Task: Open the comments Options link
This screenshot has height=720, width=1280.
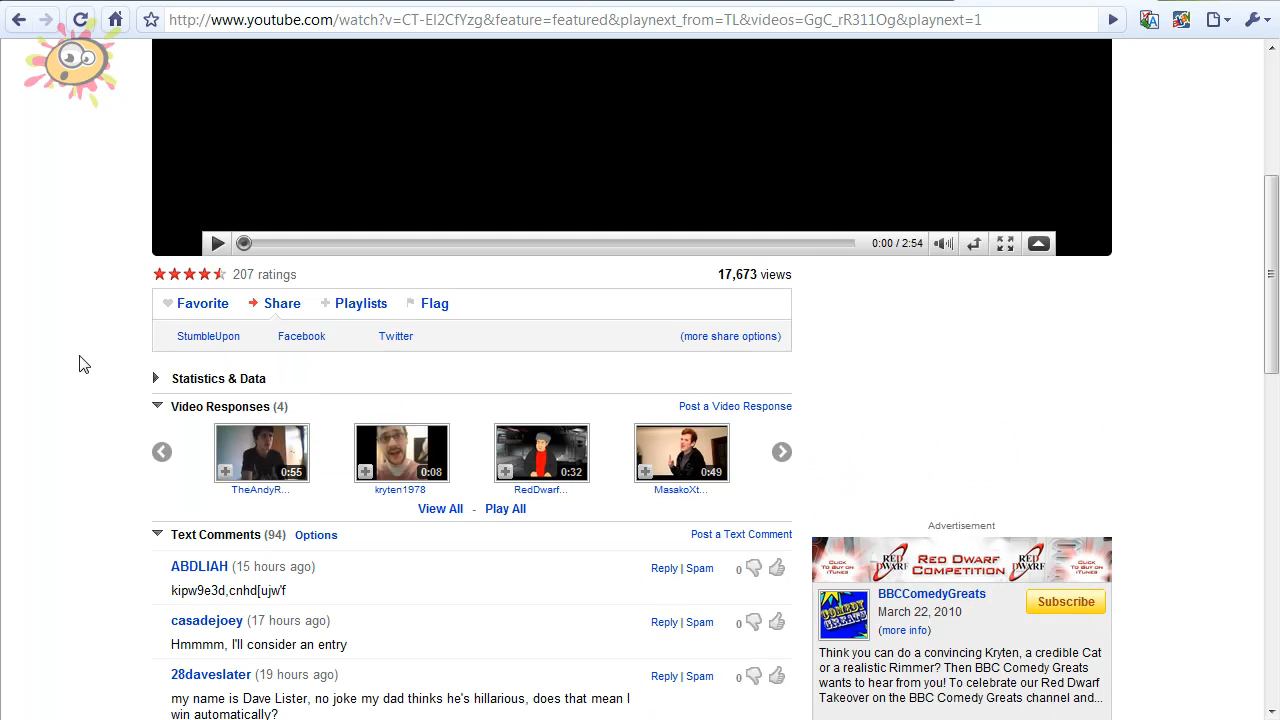Action: click(x=316, y=535)
